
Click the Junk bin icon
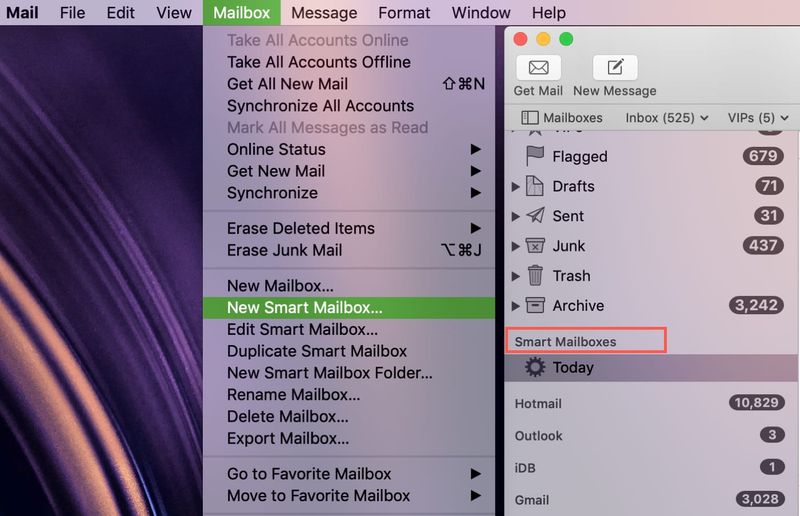tap(535, 245)
